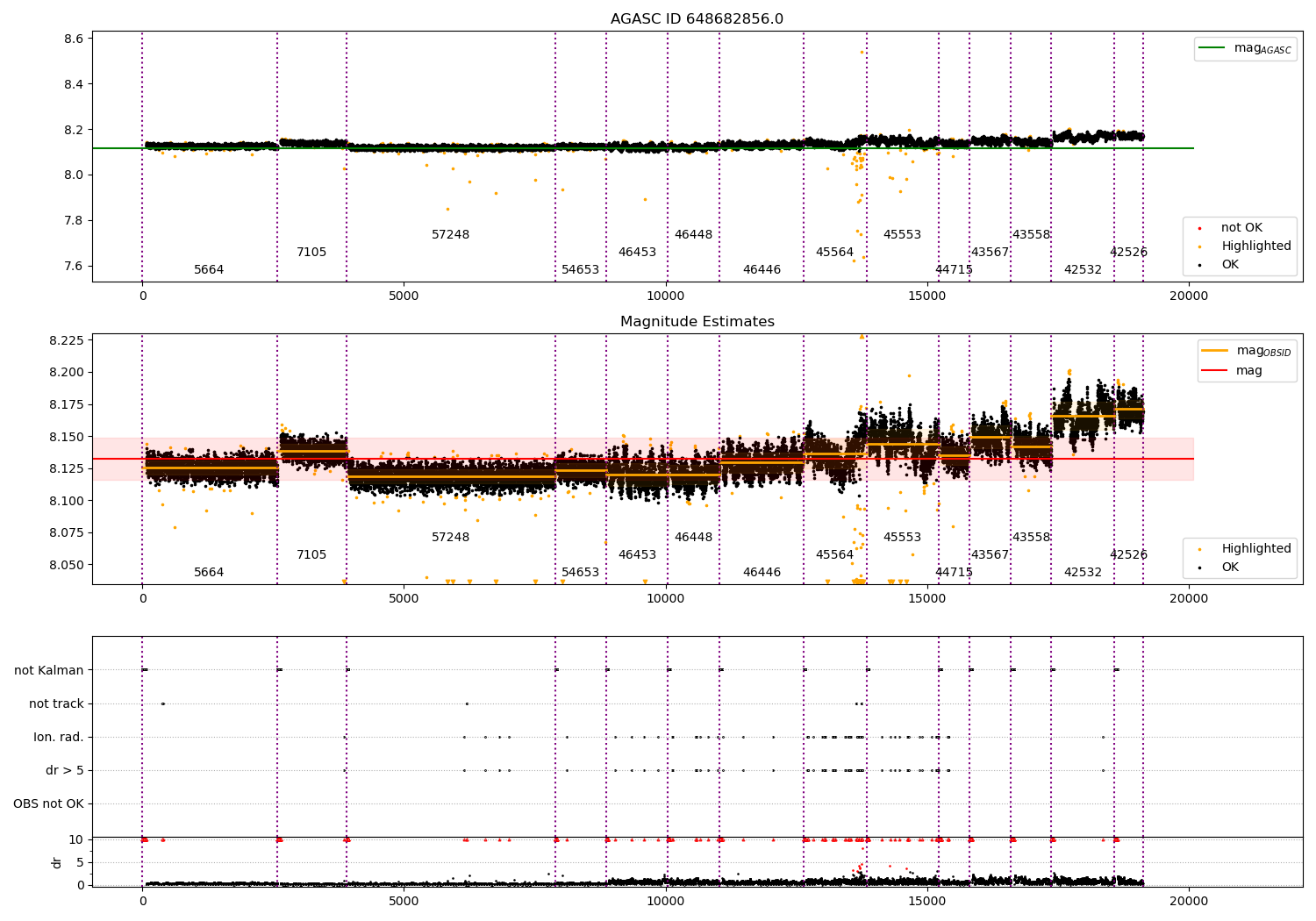This screenshot has height=921, width=1316.
Task: Click the 'not track' row label
Action: pos(56,704)
